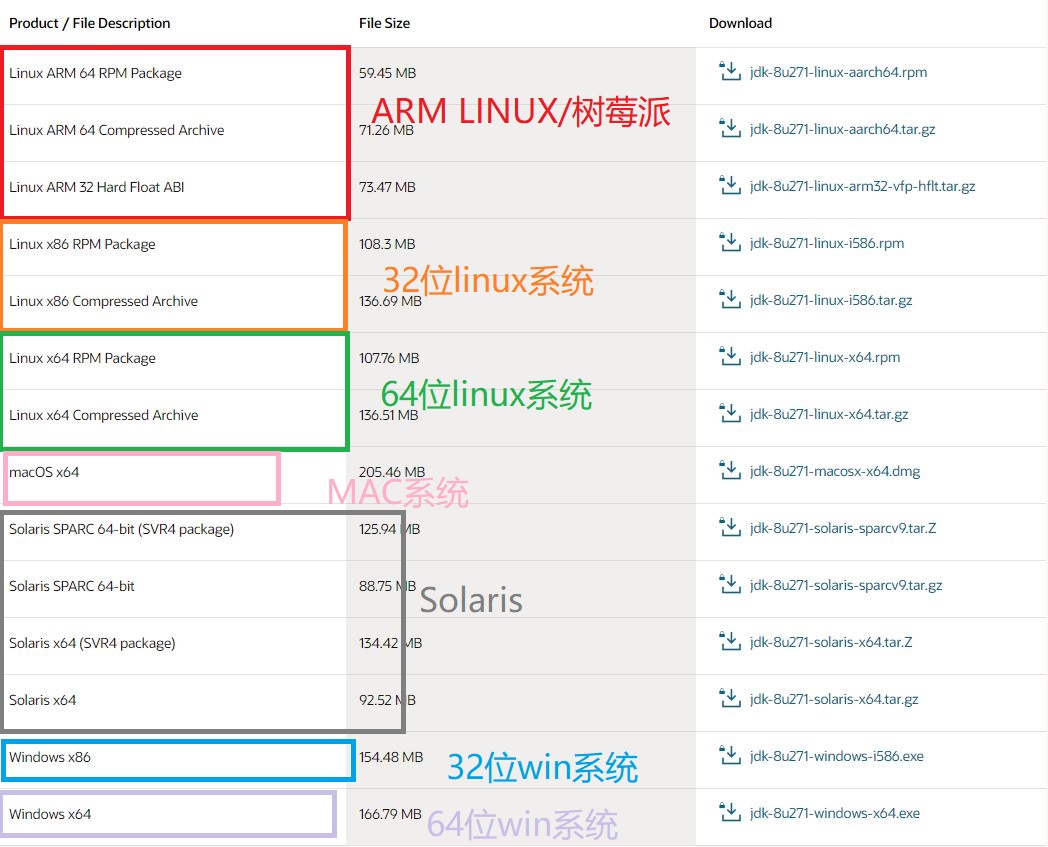Open the jdk-8u271-linux-x64.rpm link
This screenshot has height=847, width=1048.
[825, 357]
